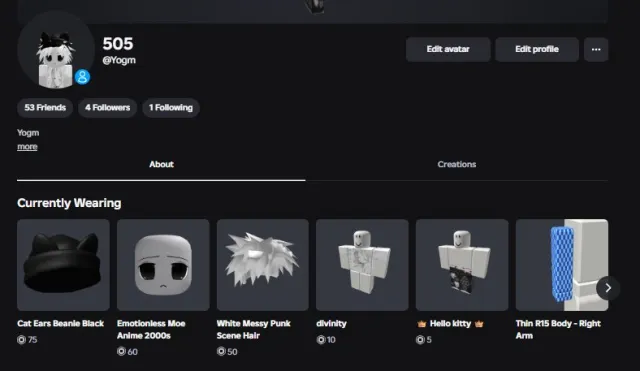Expand the bio with the more link
Image resolution: width=640 pixels, height=371 pixels.
(27, 147)
